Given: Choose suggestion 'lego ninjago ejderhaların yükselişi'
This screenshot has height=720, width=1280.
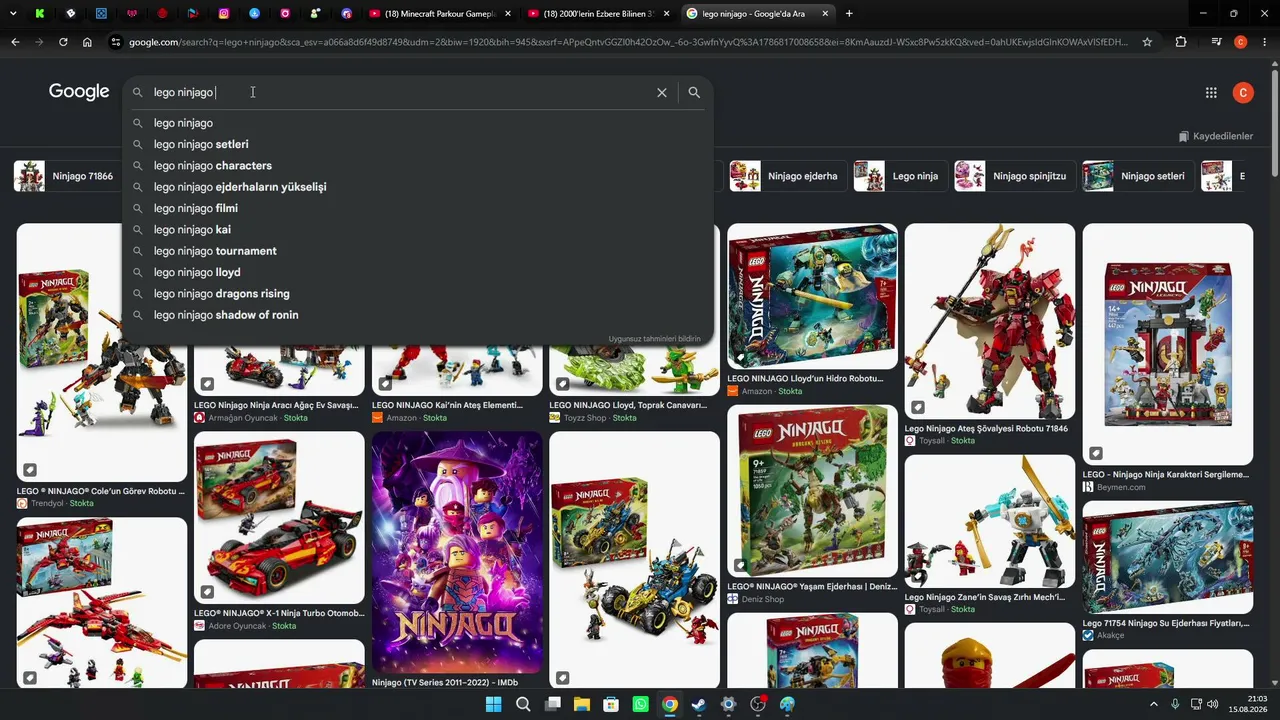Looking at the screenshot, I should click(x=418, y=187).
